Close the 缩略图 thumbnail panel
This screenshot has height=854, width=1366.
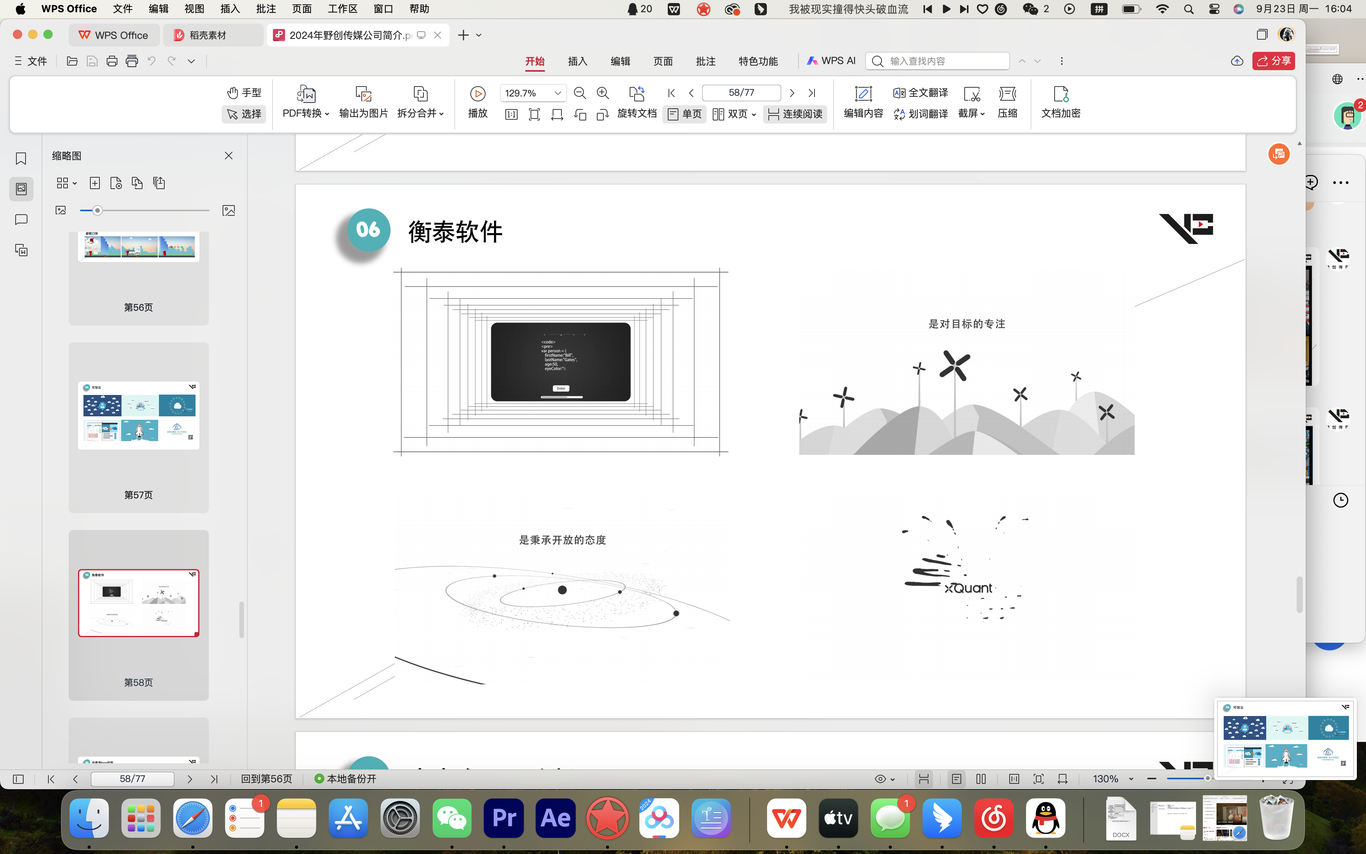229,156
